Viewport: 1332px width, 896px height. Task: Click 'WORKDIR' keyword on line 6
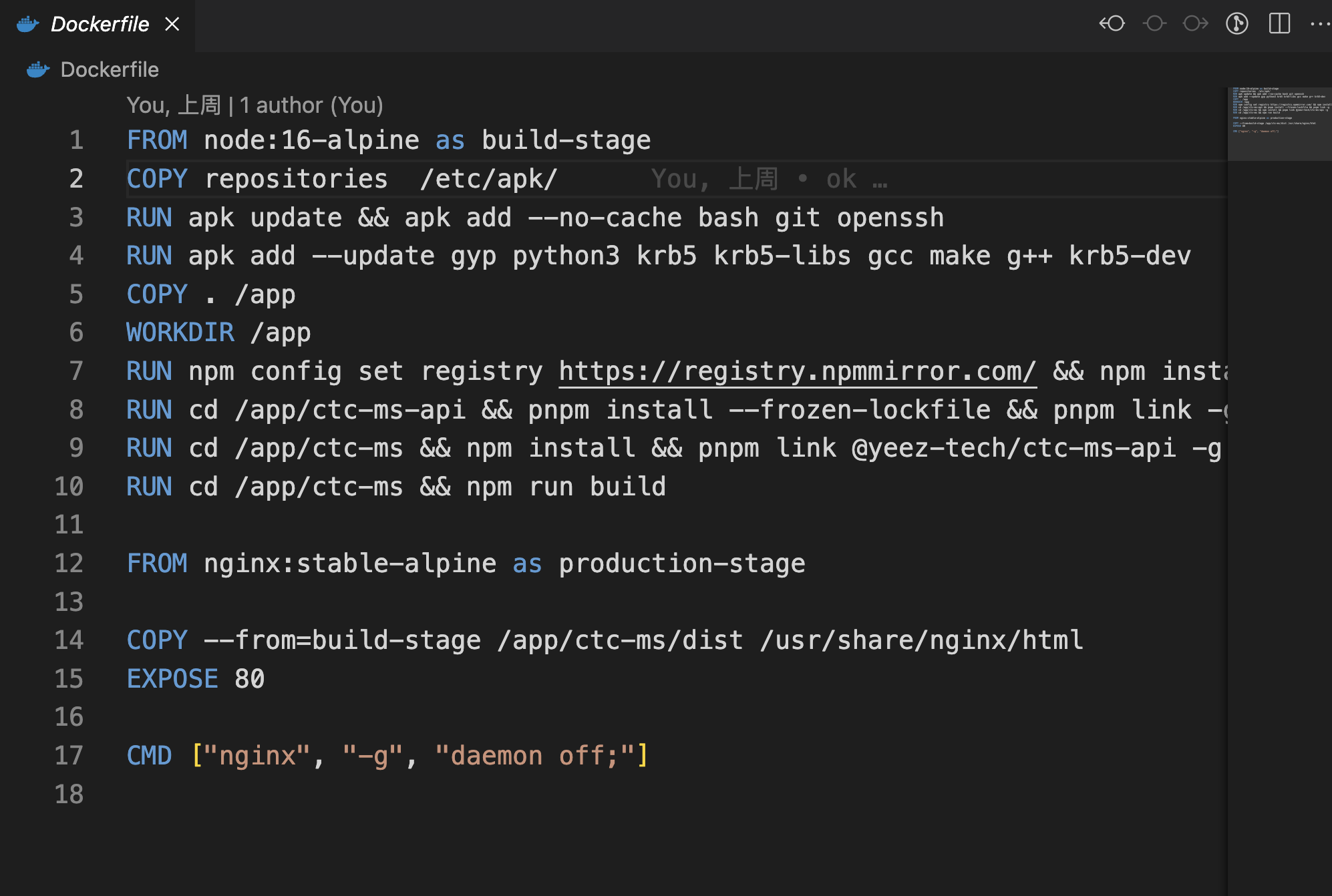coord(180,332)
